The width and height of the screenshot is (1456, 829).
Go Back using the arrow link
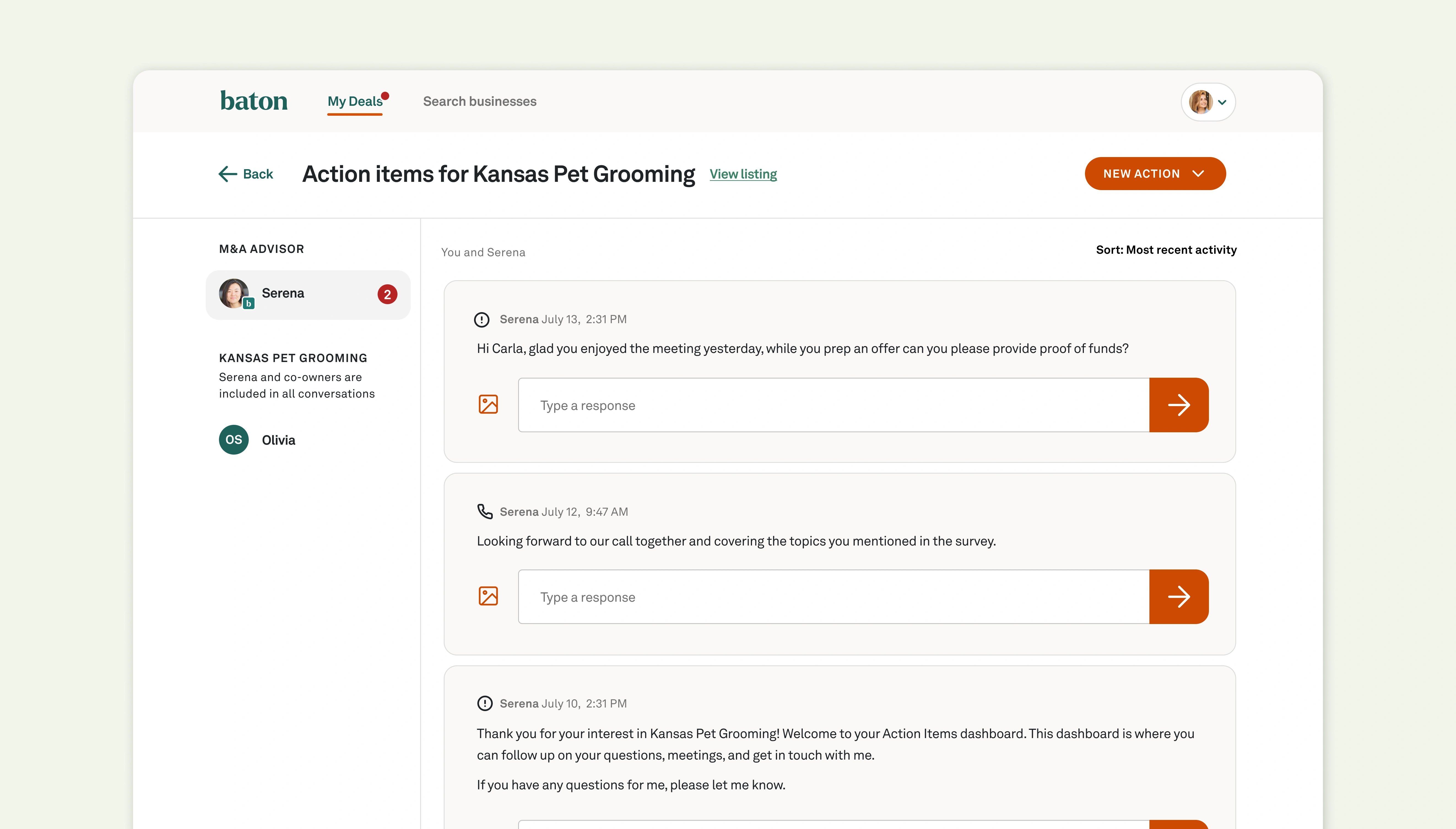tap(246, 174)
